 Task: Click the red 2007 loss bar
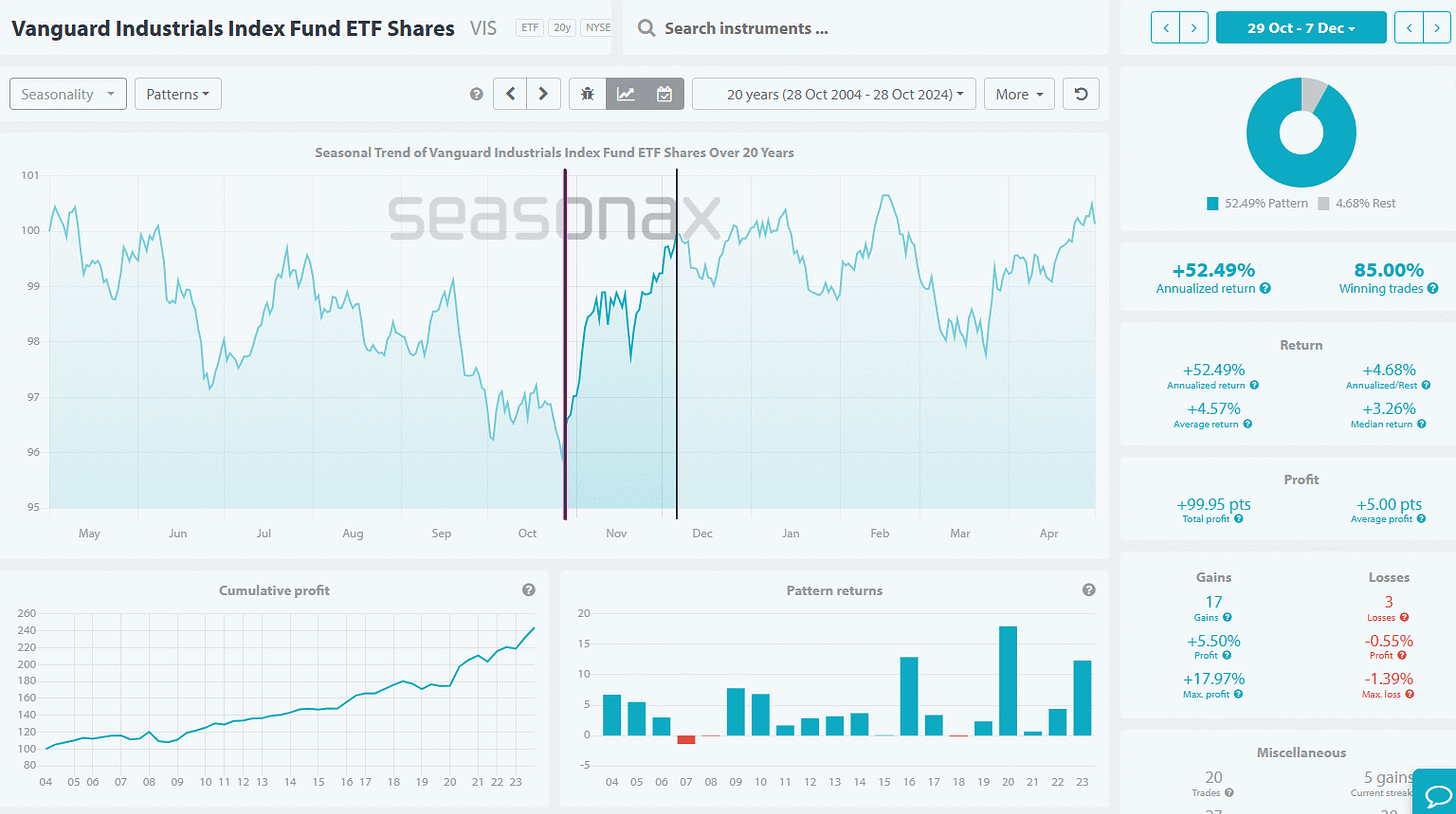[x=686, y=739]
